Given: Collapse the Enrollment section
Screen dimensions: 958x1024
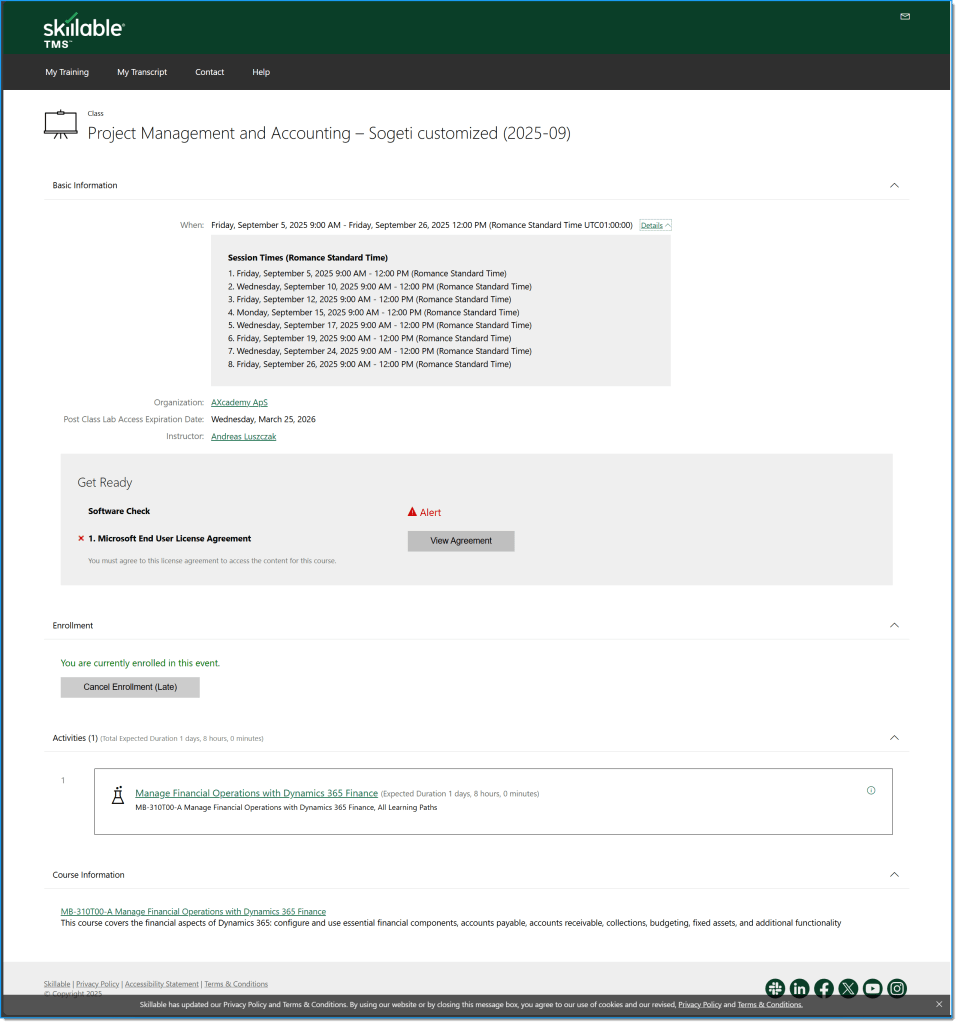Looking at the screenshot, I should tap(895, 626).
